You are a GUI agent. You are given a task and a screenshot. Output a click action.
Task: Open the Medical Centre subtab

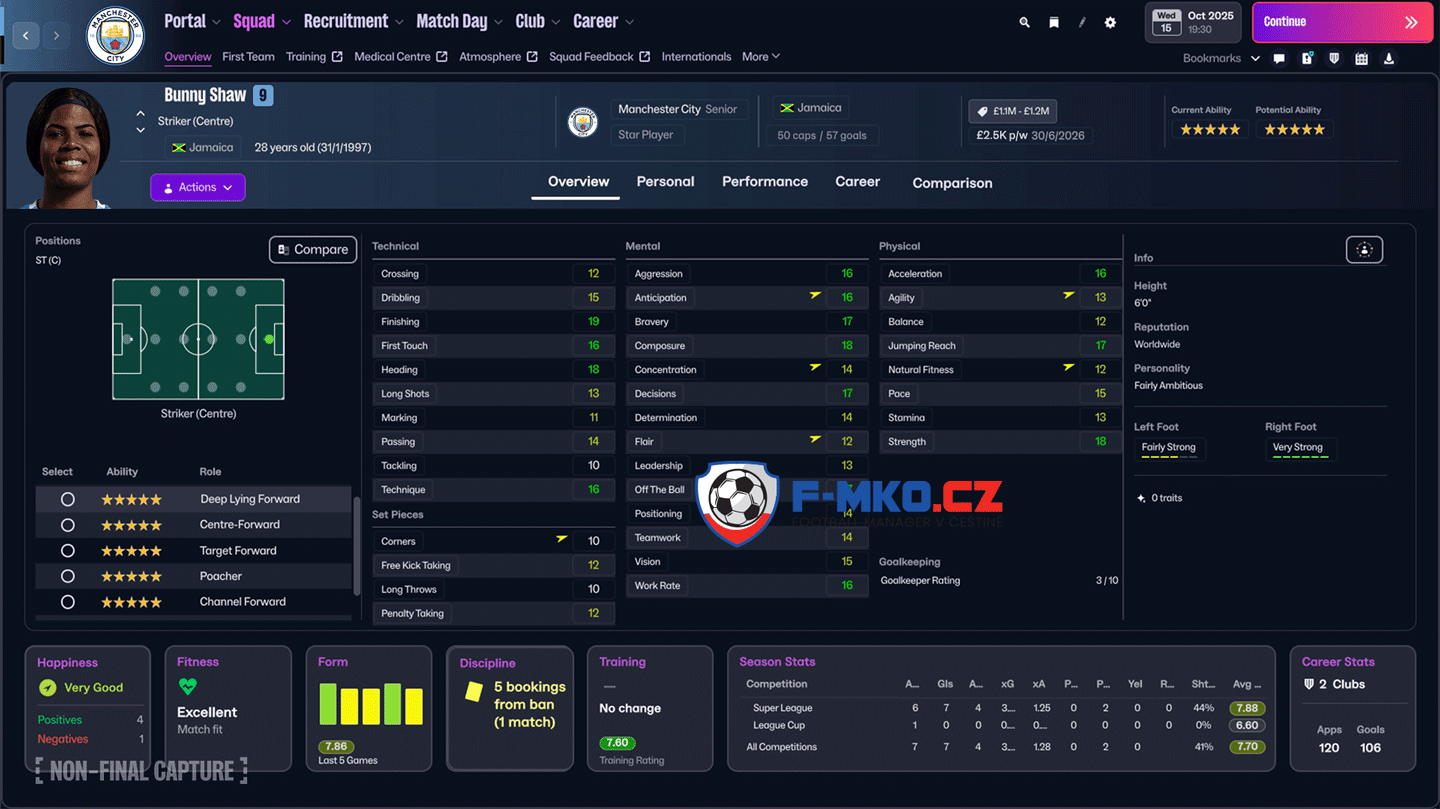coord(401,57)
